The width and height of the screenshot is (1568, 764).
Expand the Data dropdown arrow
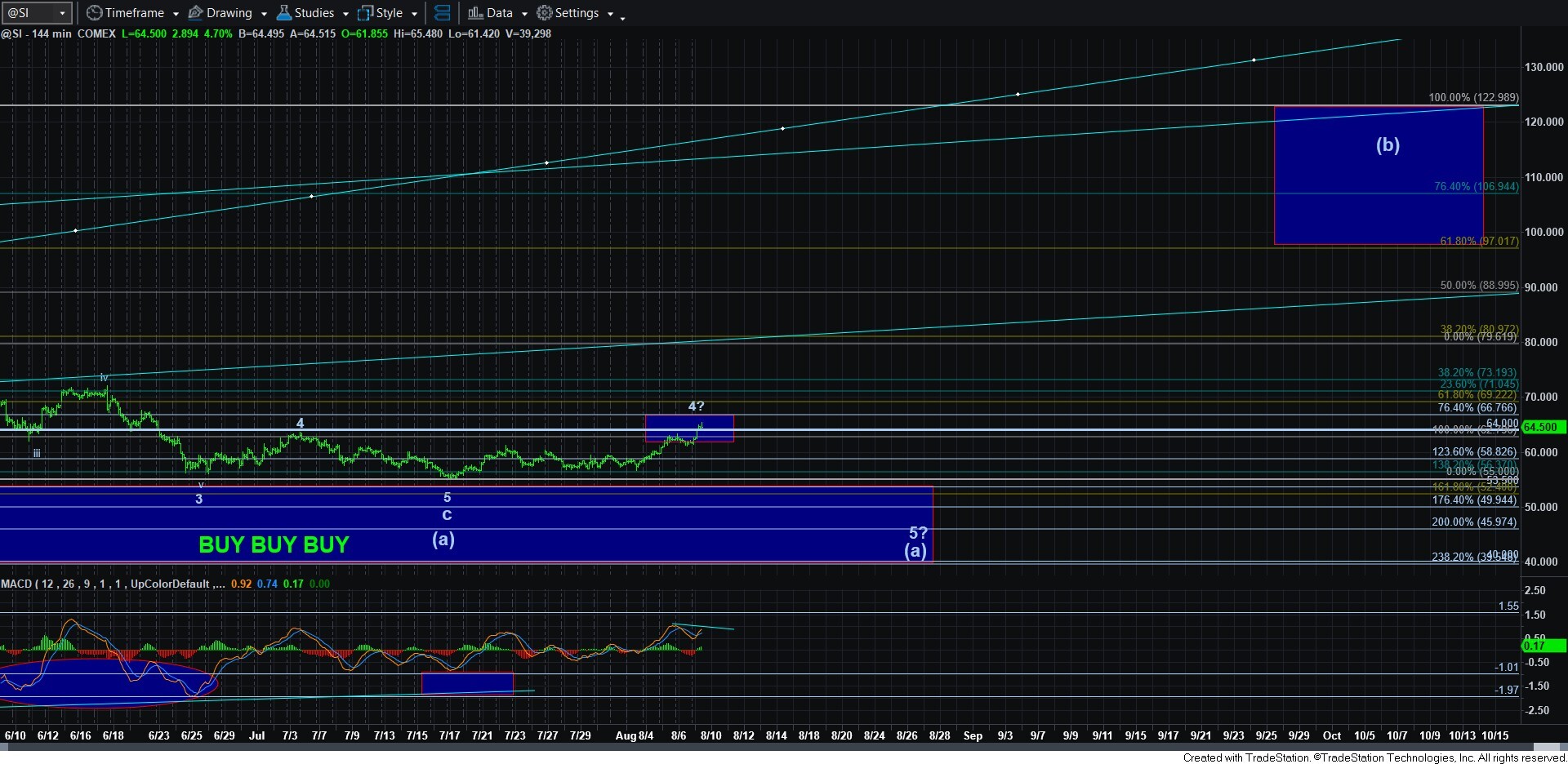point(524,14)
